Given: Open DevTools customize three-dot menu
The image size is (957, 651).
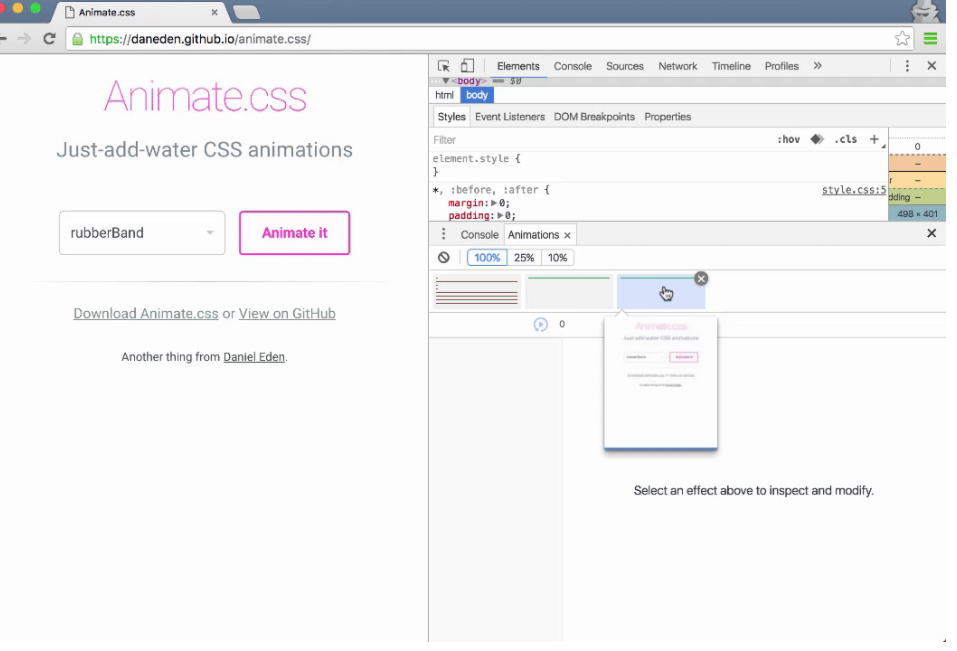Looking at the screenshot, I should tap(907, 66).
